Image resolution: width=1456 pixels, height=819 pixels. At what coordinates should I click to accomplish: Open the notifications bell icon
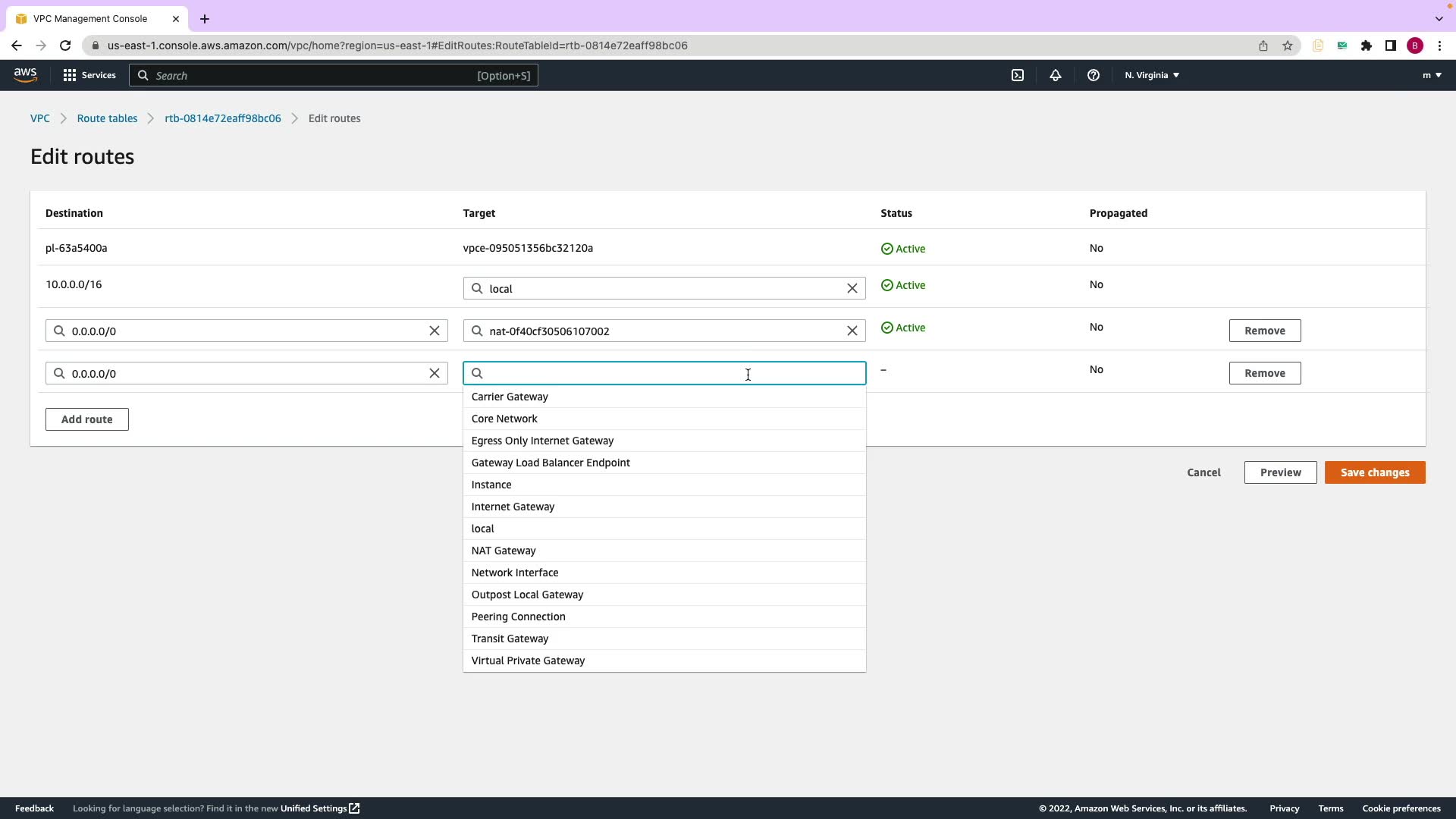click(x=1055, y=75)
